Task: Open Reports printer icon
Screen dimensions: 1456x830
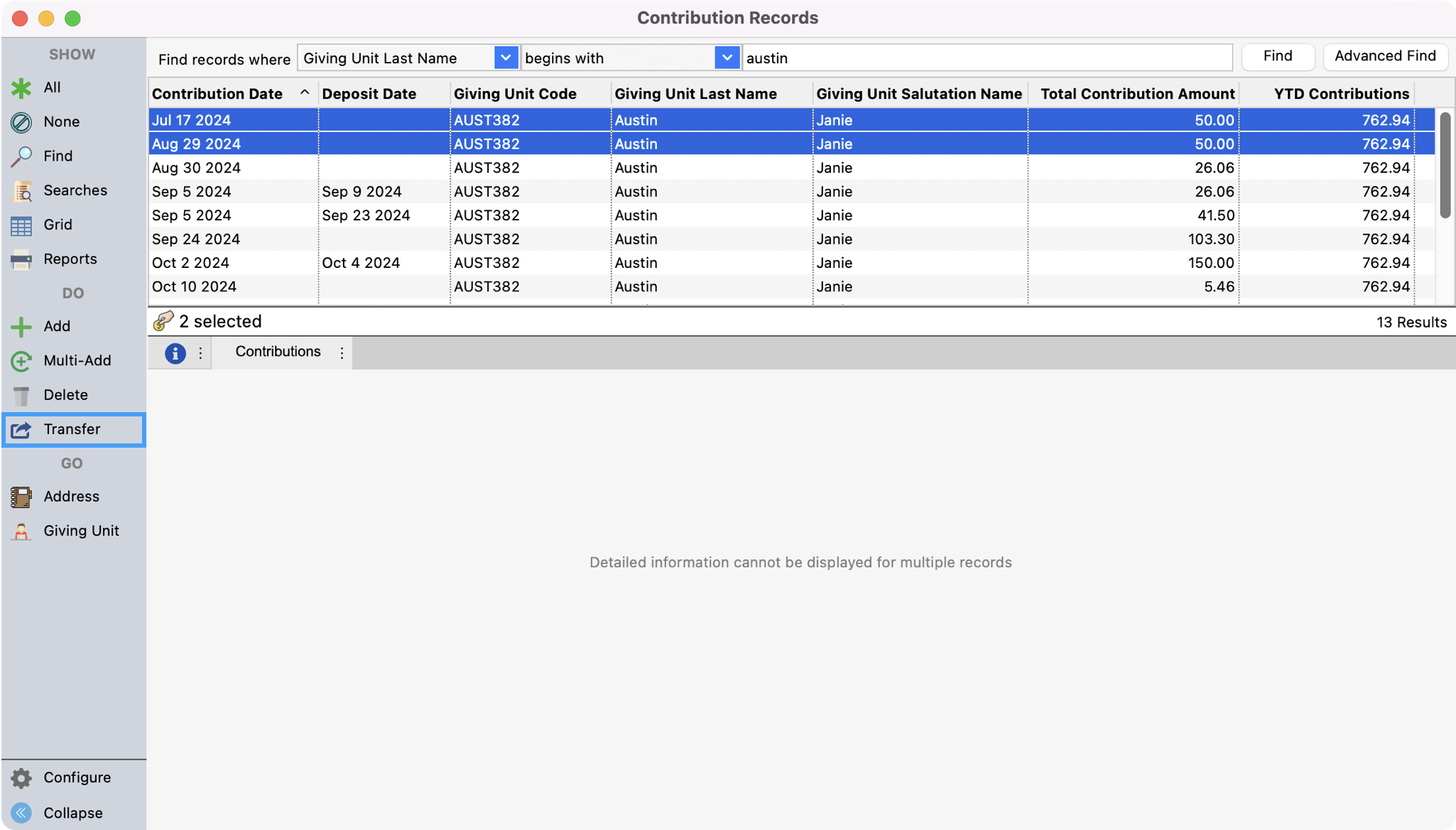Action: coord(21,259)
